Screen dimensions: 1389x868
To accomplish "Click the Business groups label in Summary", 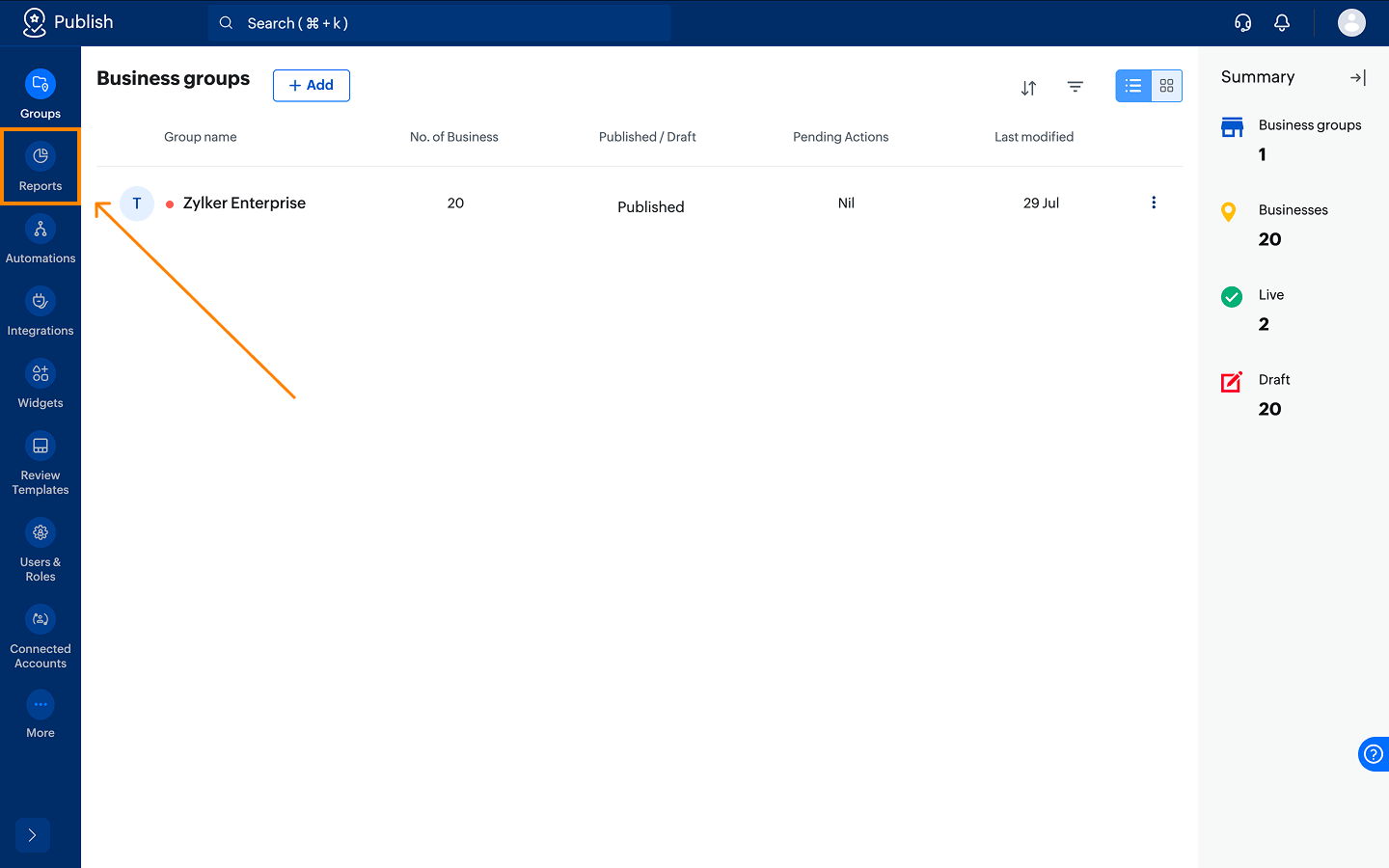I will pos(1310,125).
